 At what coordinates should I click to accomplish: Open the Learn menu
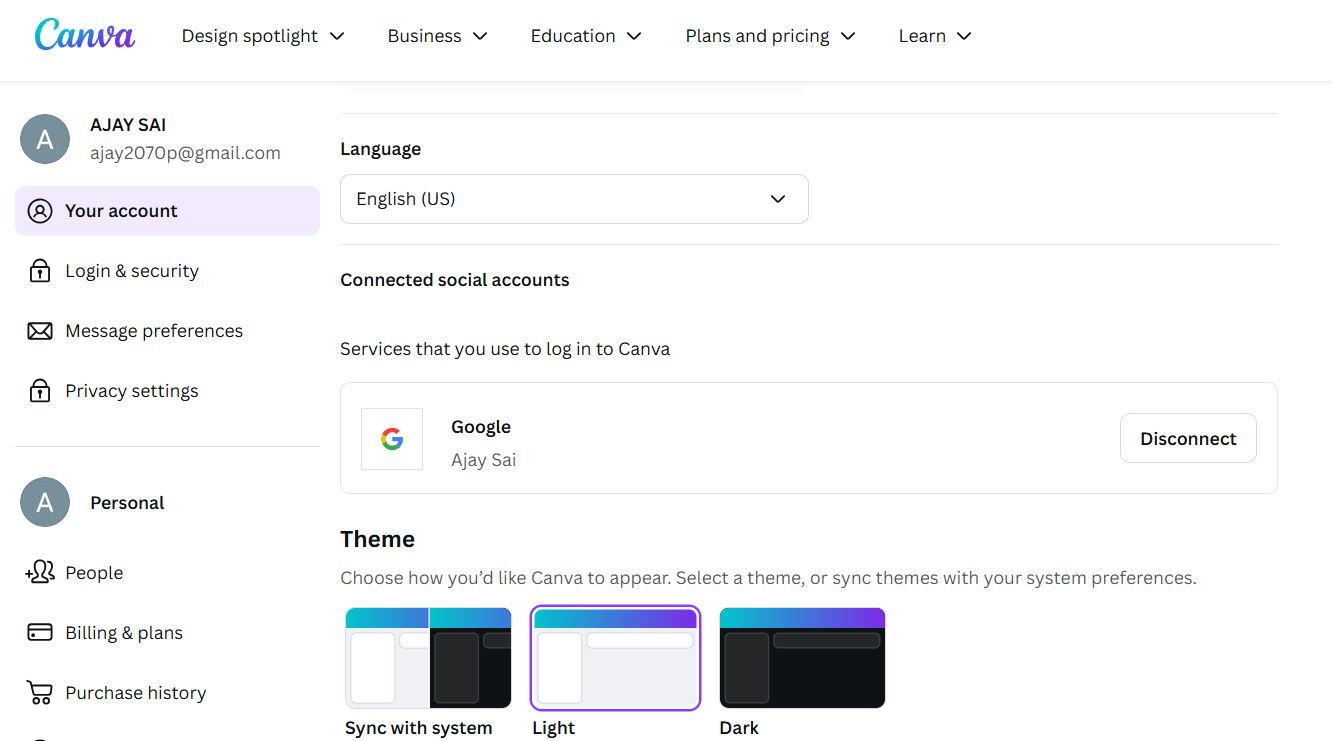934,36
